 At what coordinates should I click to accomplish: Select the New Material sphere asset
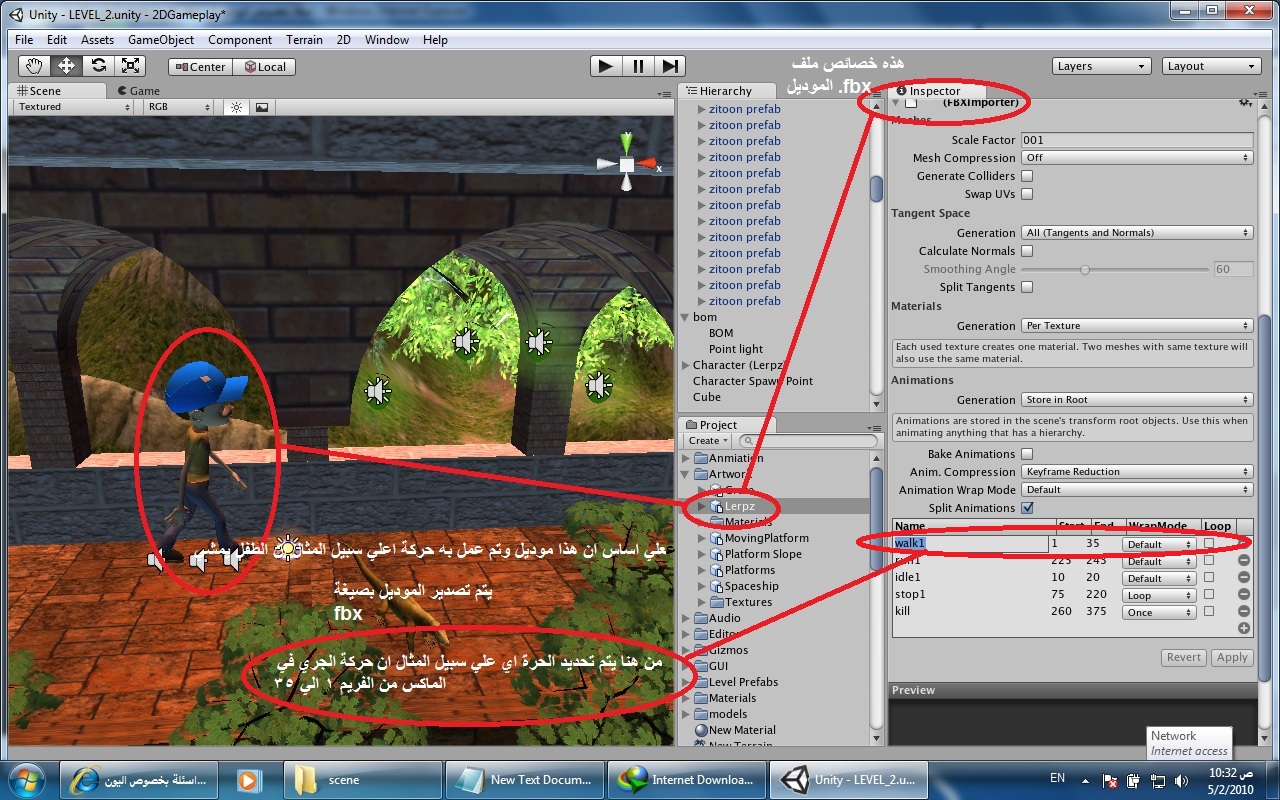(x=735, y=730)
